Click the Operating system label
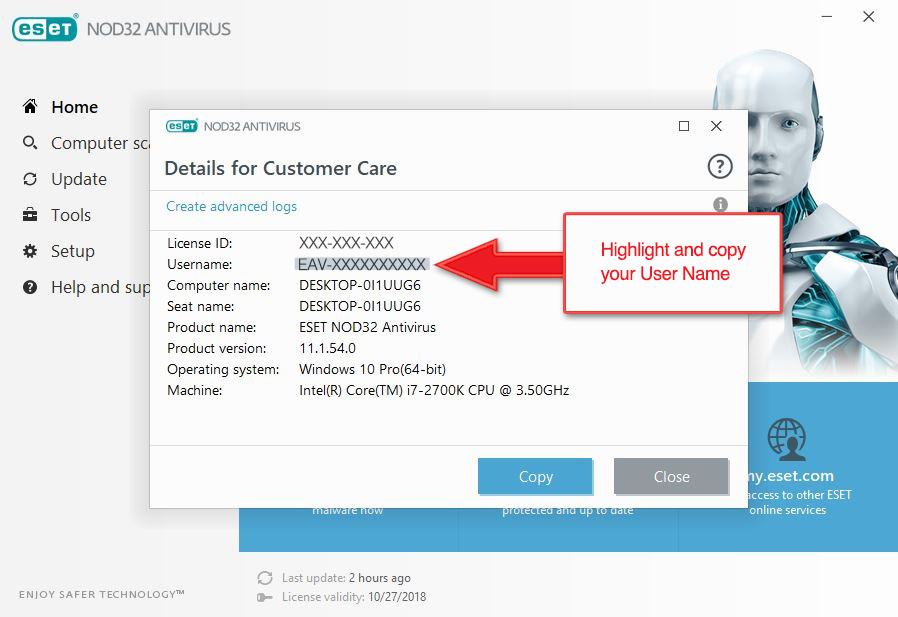This screenshot has width=898, height=617. pos(223,369)
